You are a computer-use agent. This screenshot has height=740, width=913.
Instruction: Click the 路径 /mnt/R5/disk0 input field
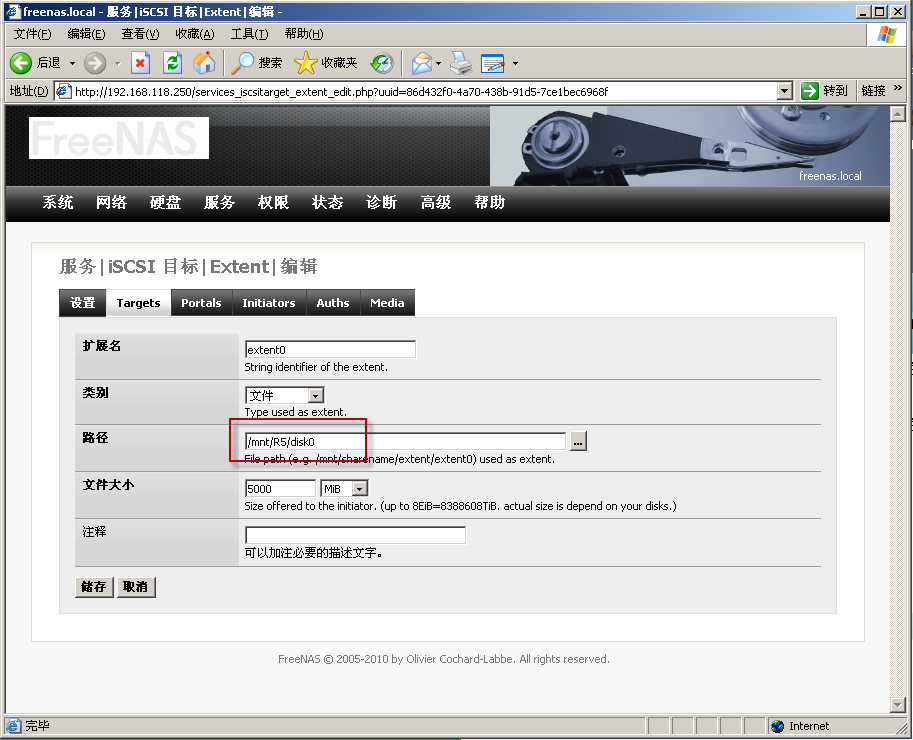point(405,442)
